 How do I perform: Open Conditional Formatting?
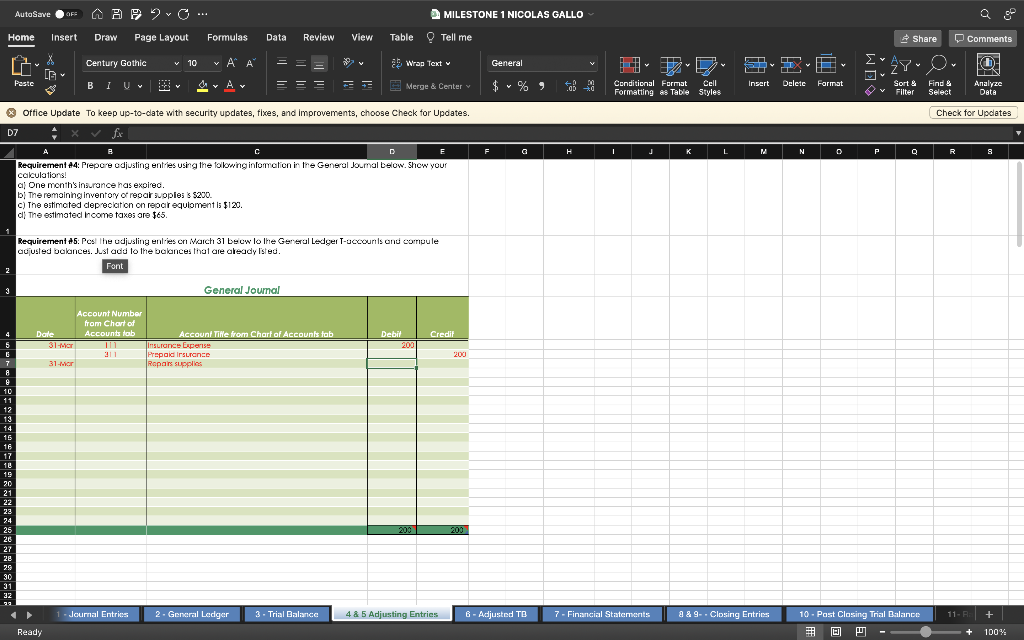(x=633, y=76)
